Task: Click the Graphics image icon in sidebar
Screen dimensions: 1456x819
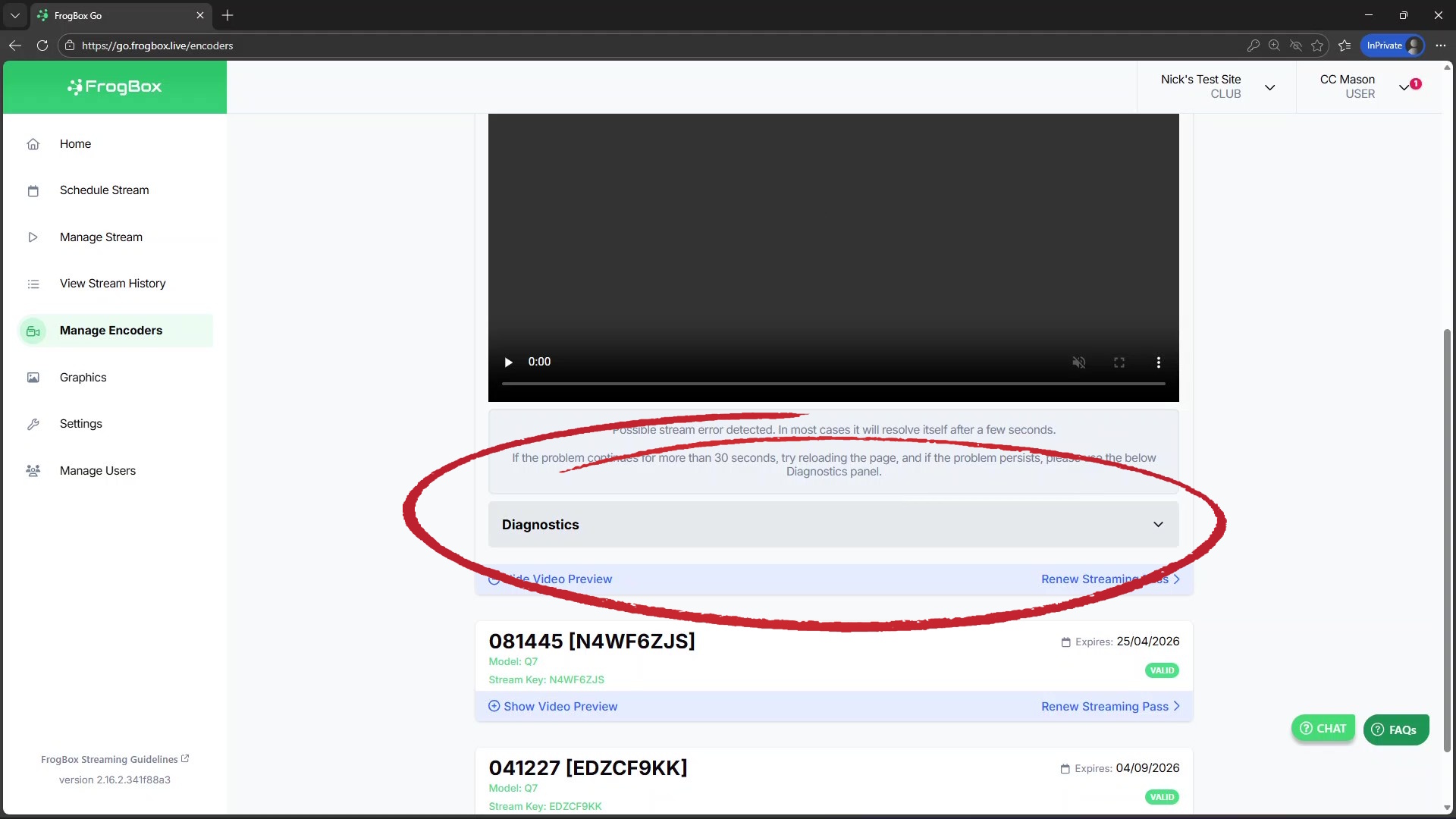Action: pos(33,378)
